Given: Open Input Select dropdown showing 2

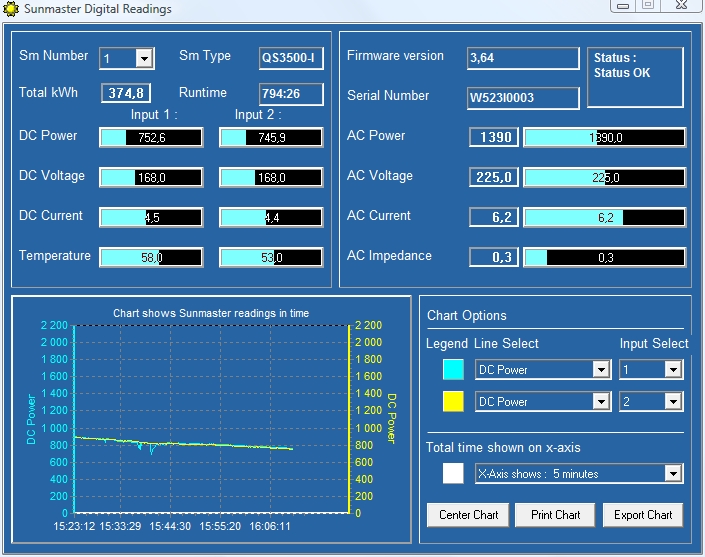Looking at the screenshot, I should click(x=673, y=401).
